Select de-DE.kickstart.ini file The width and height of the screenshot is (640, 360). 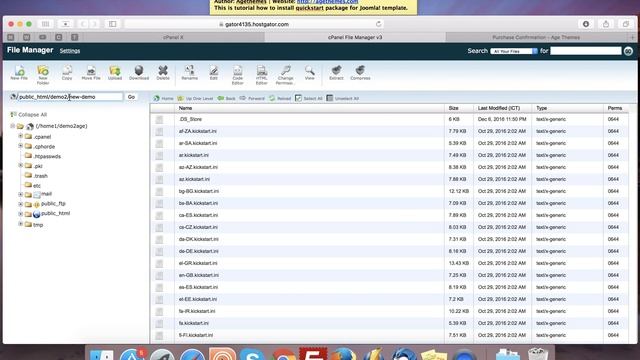198,251
